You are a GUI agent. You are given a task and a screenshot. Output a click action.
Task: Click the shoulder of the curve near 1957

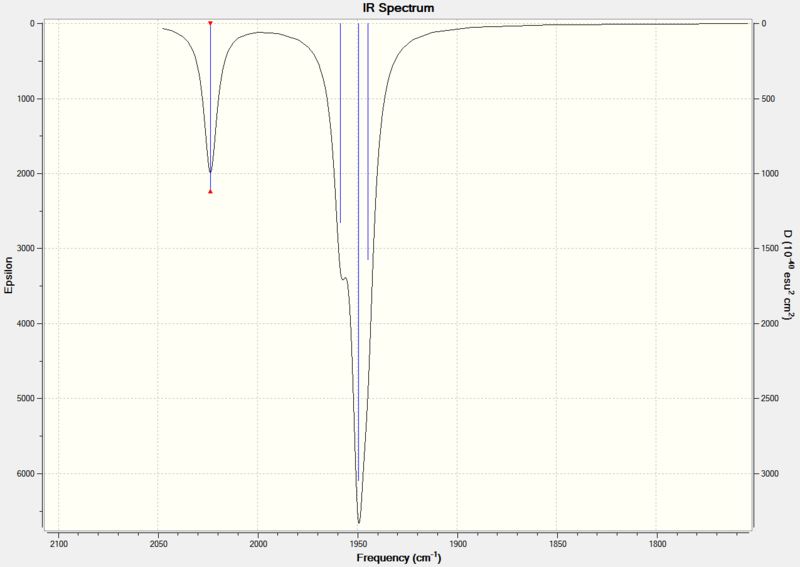tap(344, 278)
